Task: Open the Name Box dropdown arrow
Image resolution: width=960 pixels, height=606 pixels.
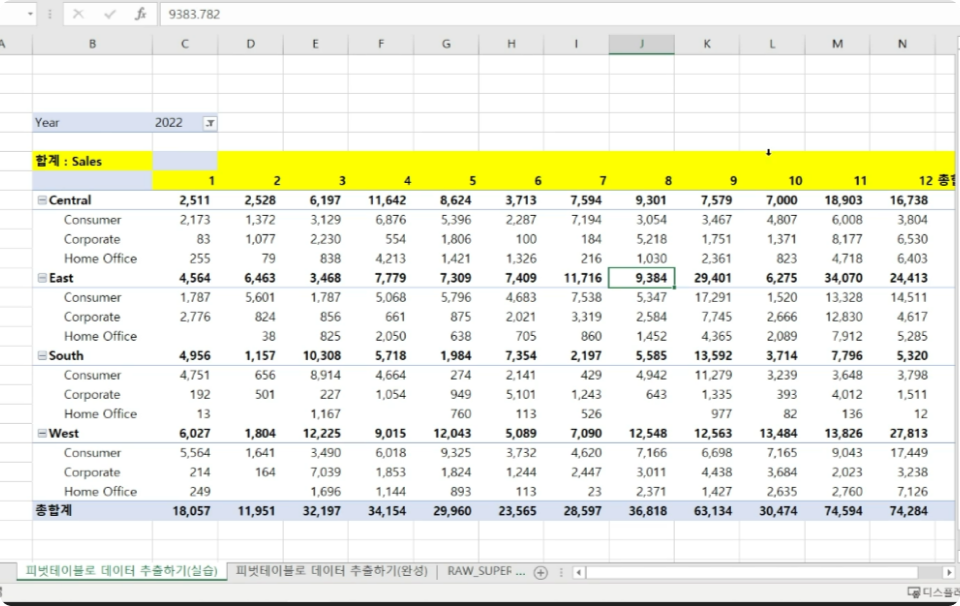Action: point(29,13)
